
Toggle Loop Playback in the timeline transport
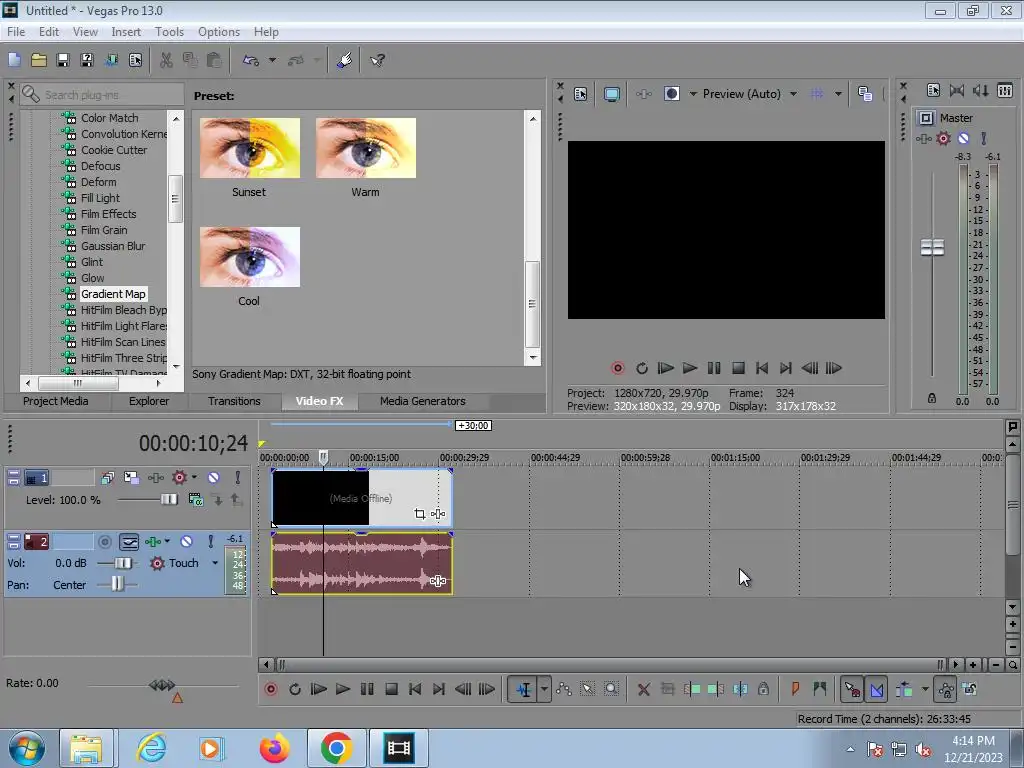295,689
